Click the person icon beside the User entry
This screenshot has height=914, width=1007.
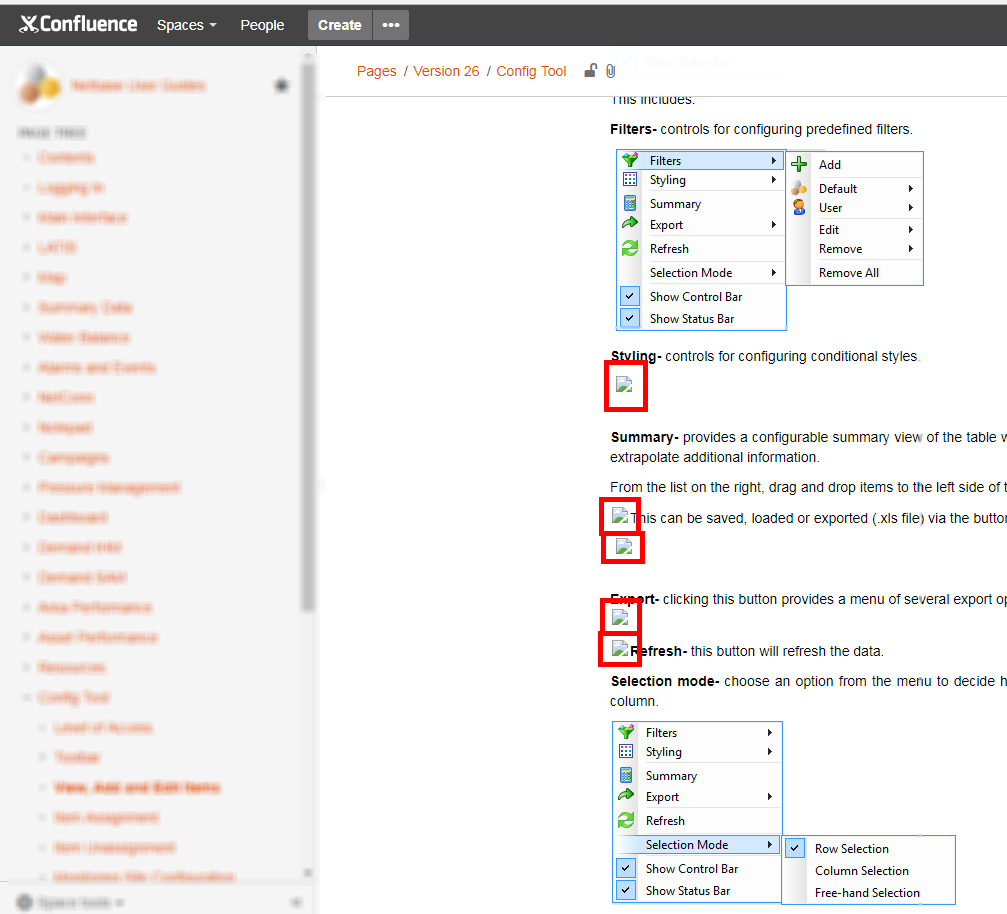[799, 207]
